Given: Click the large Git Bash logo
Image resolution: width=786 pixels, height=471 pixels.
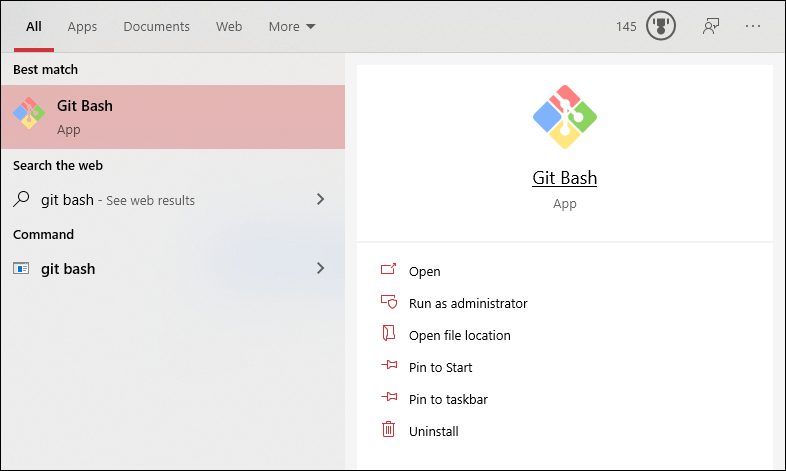Looking at the screenshot, I should [x=564, y=117].
